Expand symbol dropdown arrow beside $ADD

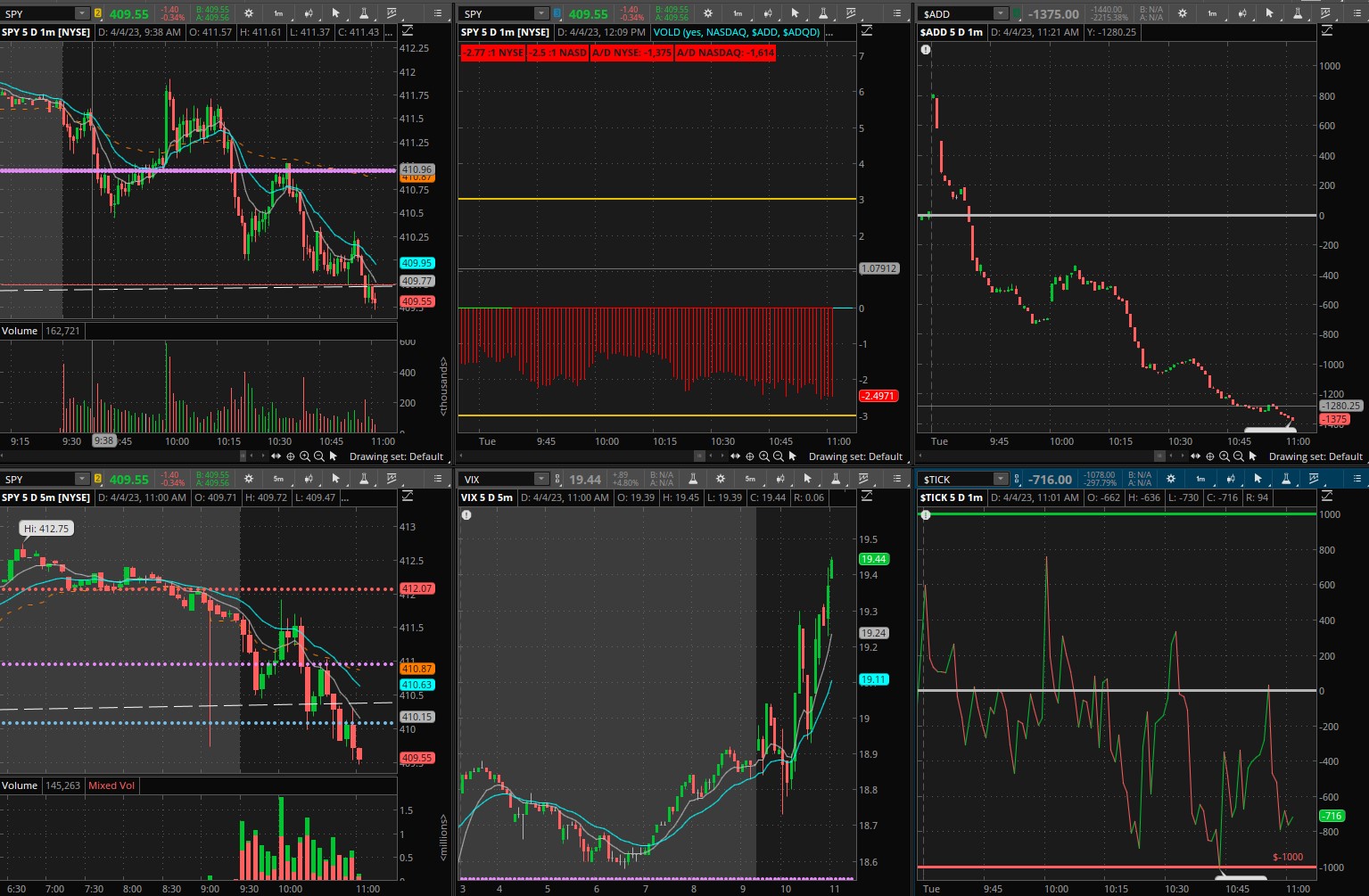pyautogui.click(x=1001, y=13)
